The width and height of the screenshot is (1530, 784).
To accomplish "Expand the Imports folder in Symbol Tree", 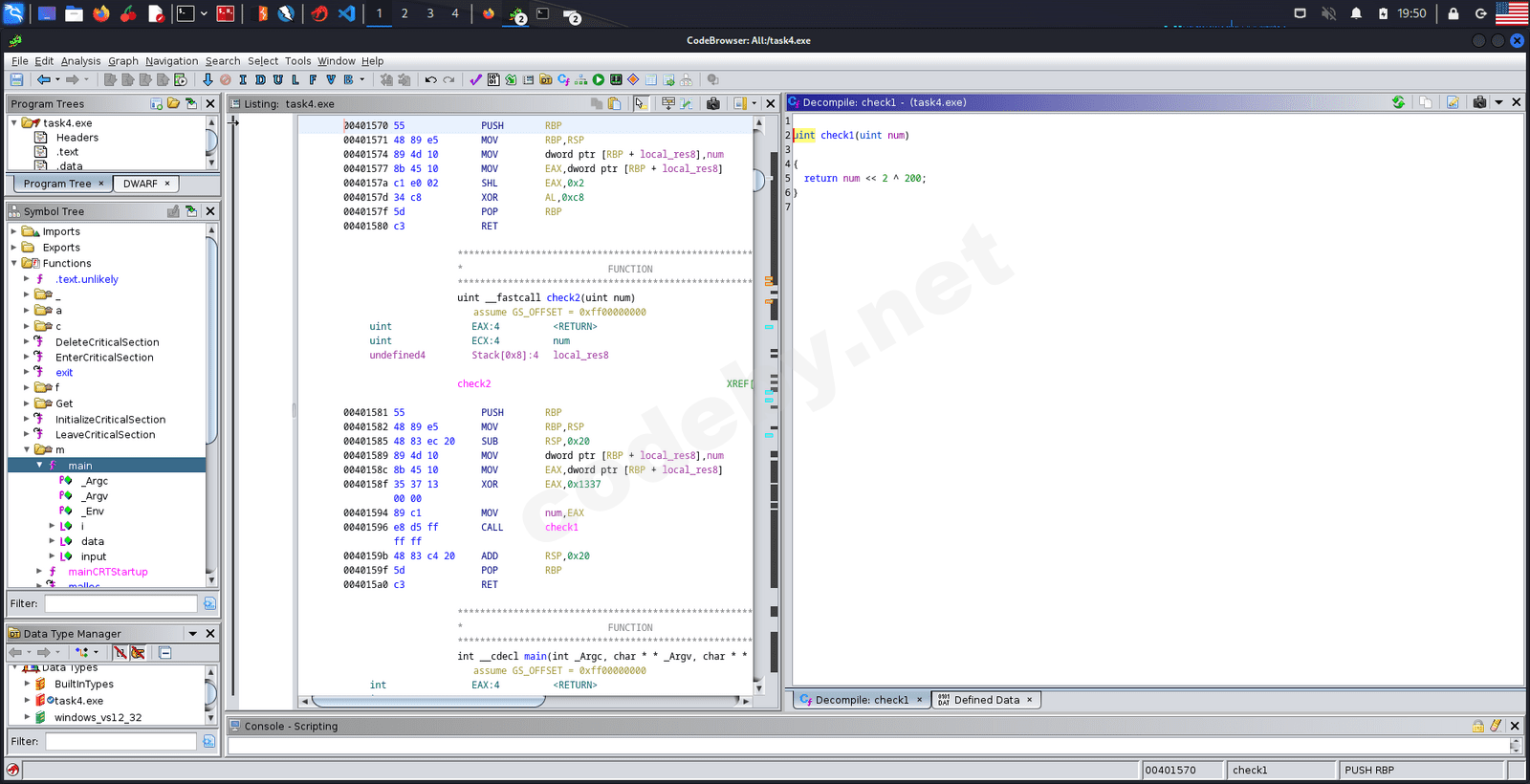I will (14, 231).
